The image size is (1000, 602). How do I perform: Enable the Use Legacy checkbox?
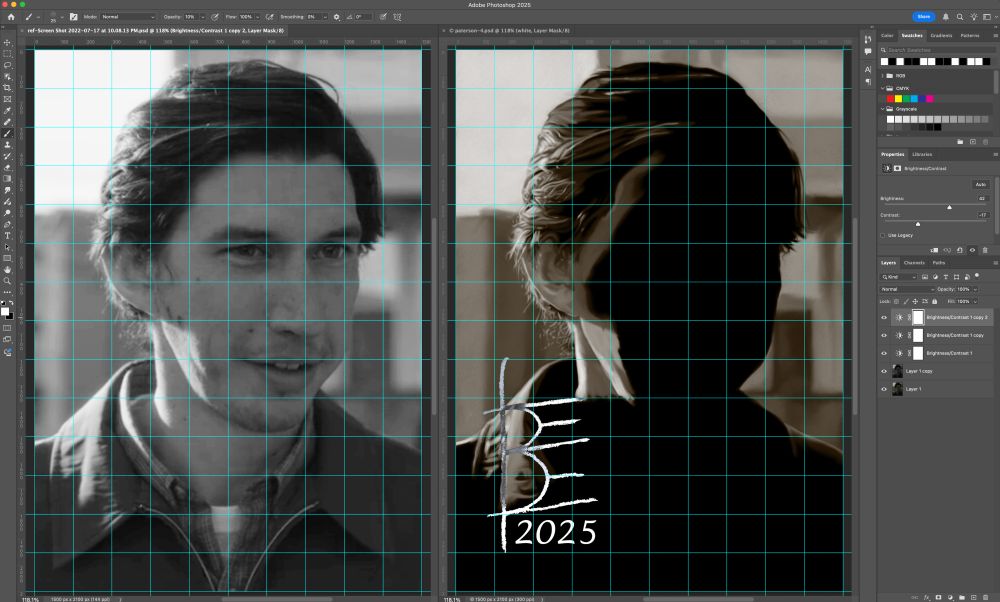click(x=884, y=235)
